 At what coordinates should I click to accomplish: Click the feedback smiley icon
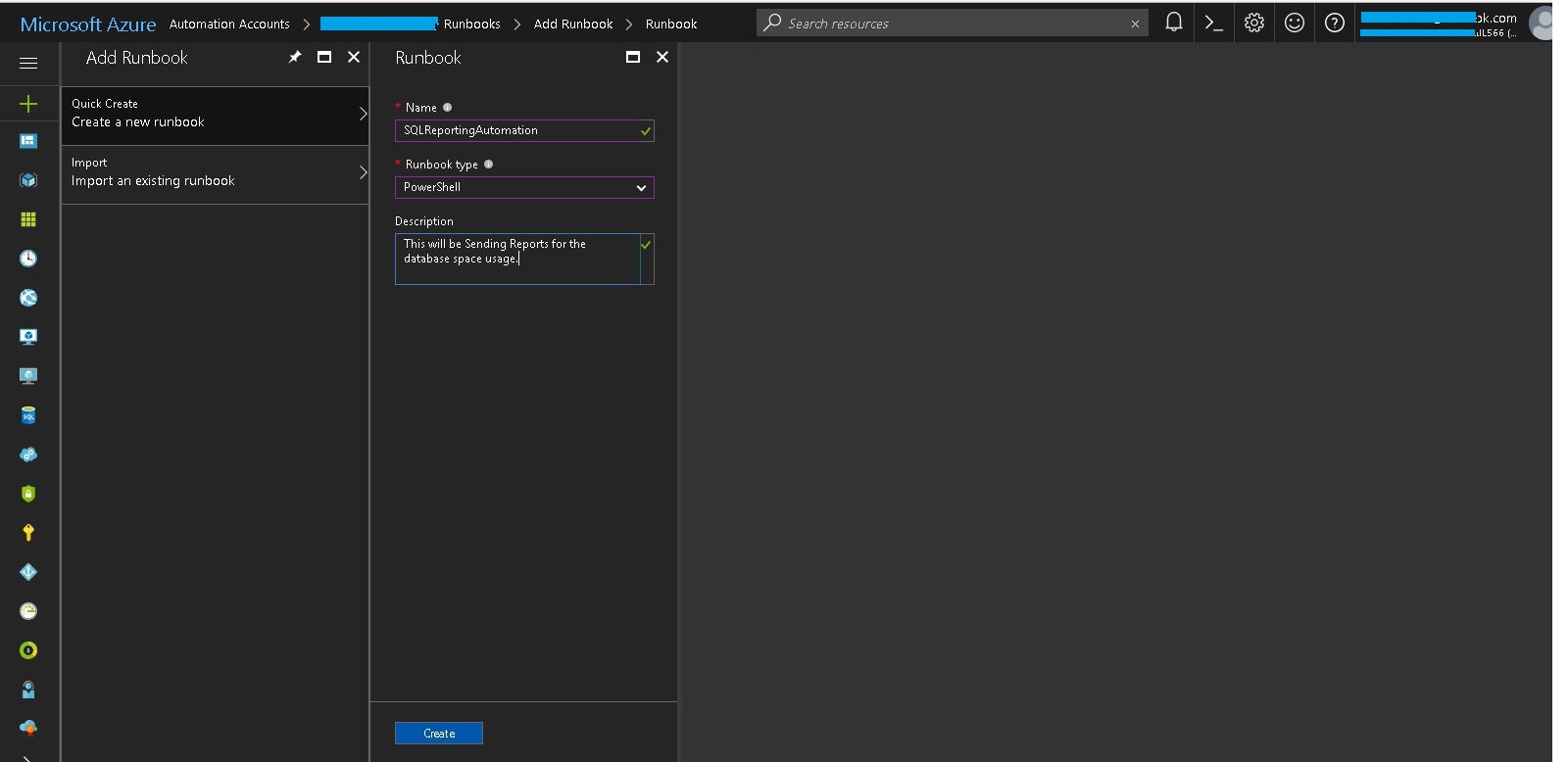tap(1294, 24)
